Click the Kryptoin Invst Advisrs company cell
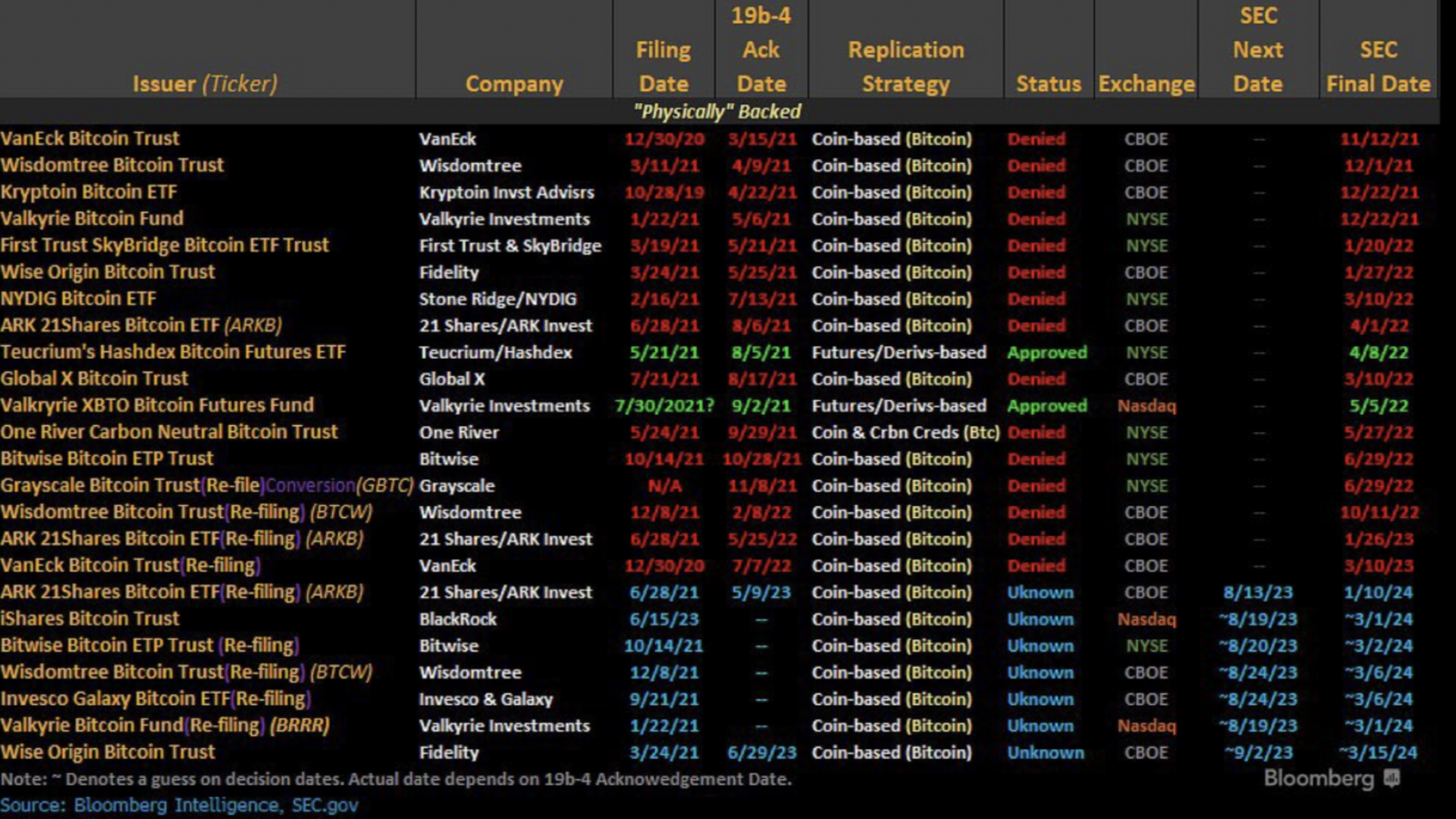Screen dimensions: 1456x819 click(x=507, y=192)
